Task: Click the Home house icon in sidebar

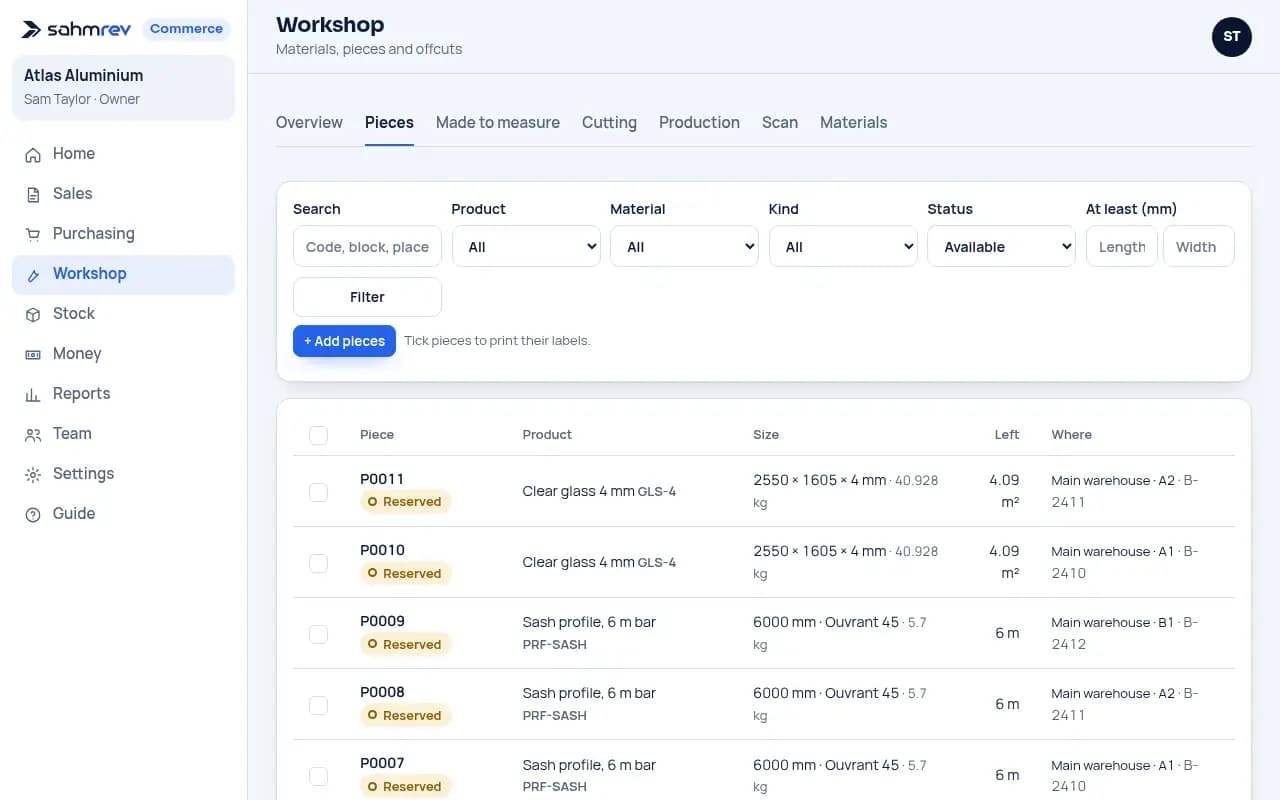Action: click(33, 154)
